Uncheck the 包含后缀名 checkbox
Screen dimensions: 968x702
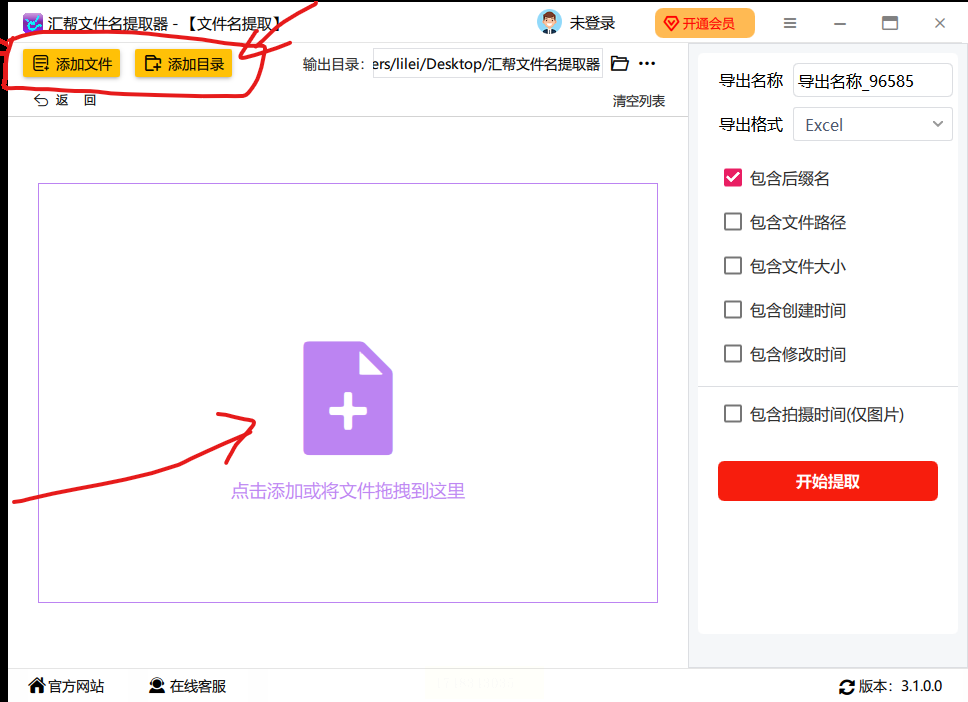(x=732, y=178)
